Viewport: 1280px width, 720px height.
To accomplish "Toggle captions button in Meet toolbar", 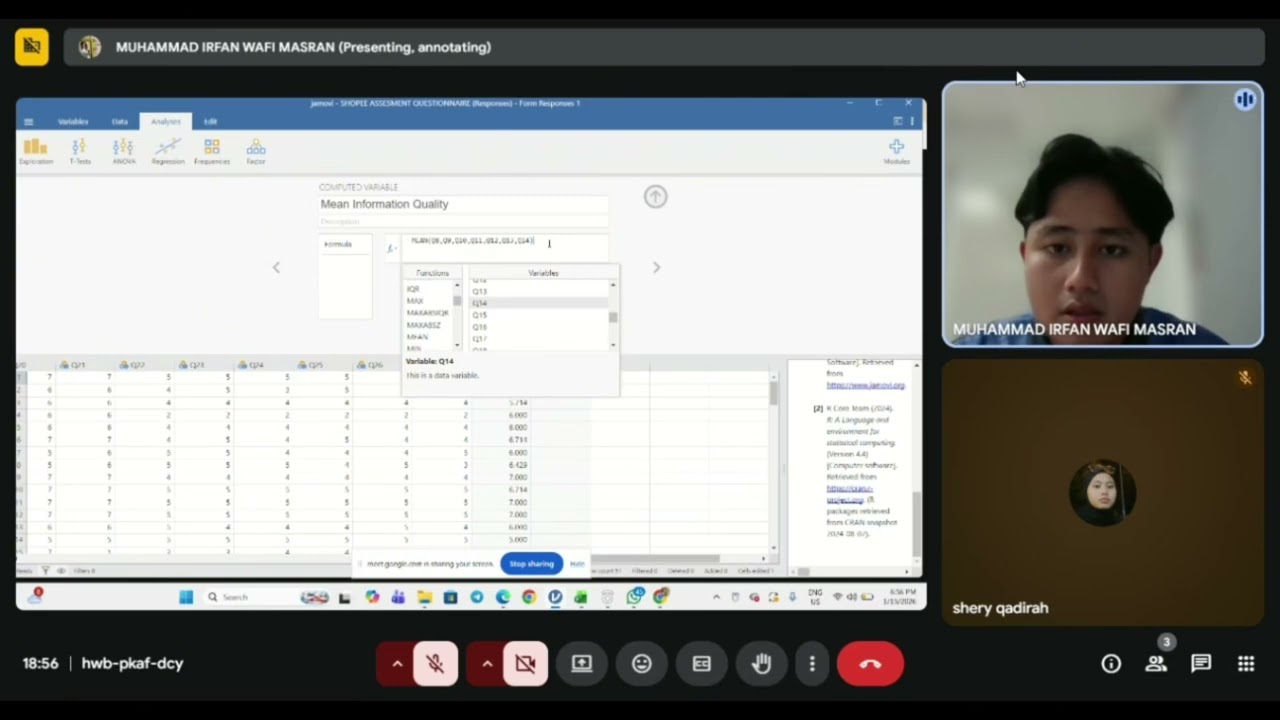I will 702,664.
